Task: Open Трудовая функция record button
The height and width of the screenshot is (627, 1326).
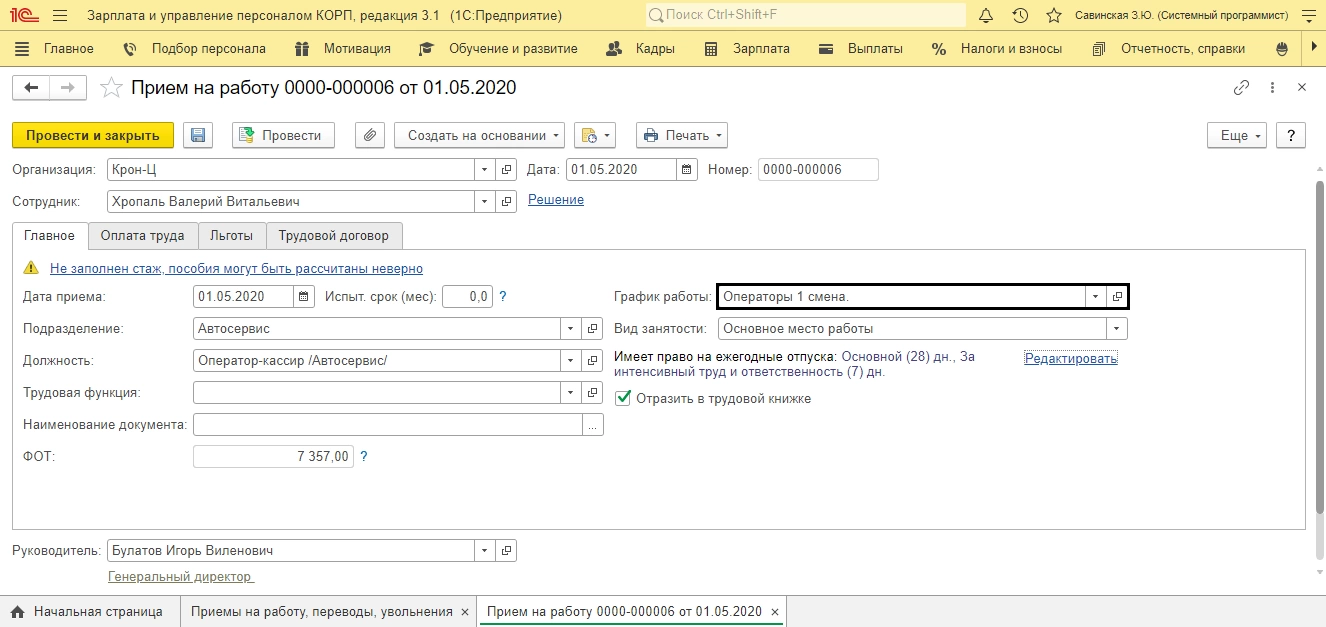Action: 592,392
